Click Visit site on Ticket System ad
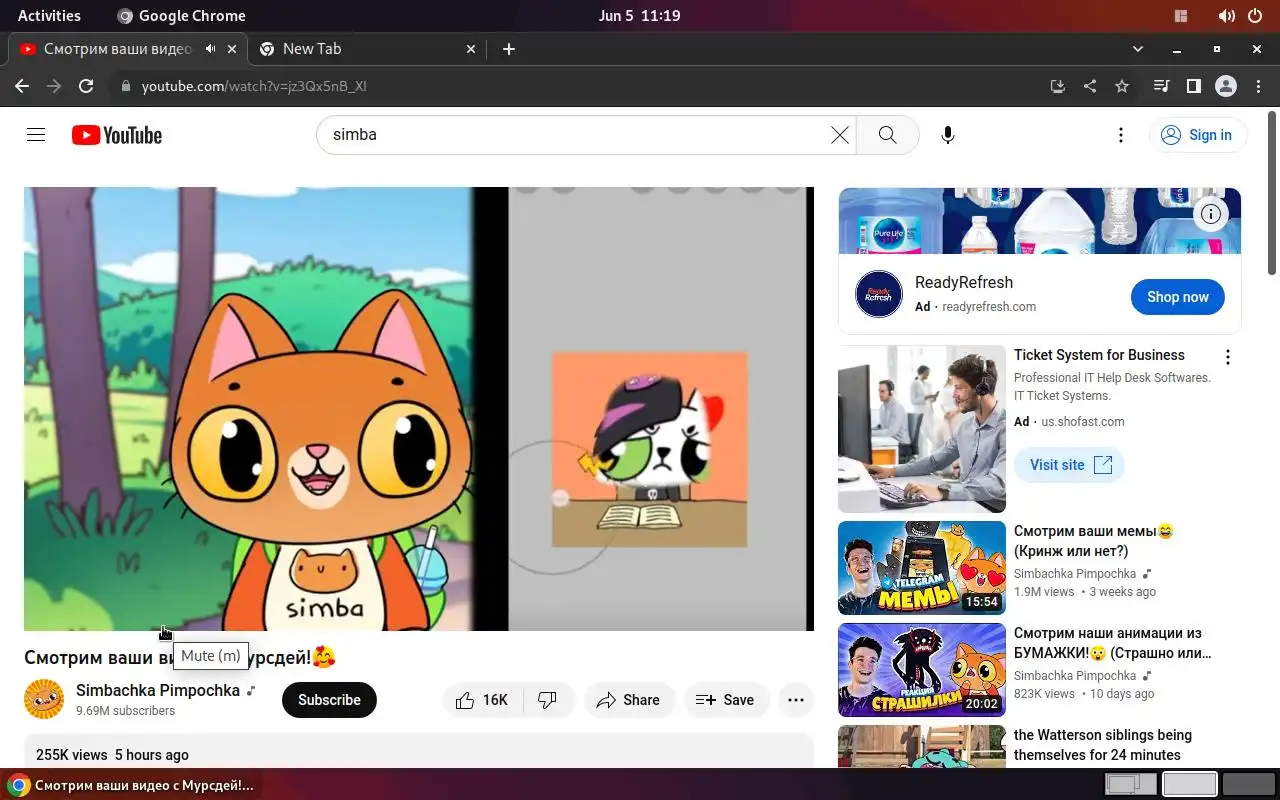 click(1070, 465)
